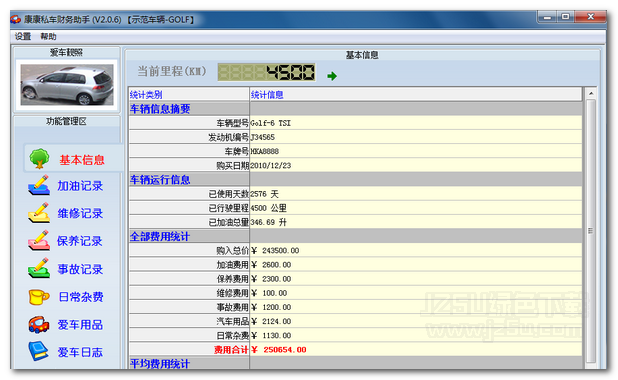Click the 4500 公里 mileage value

point(268,208)
